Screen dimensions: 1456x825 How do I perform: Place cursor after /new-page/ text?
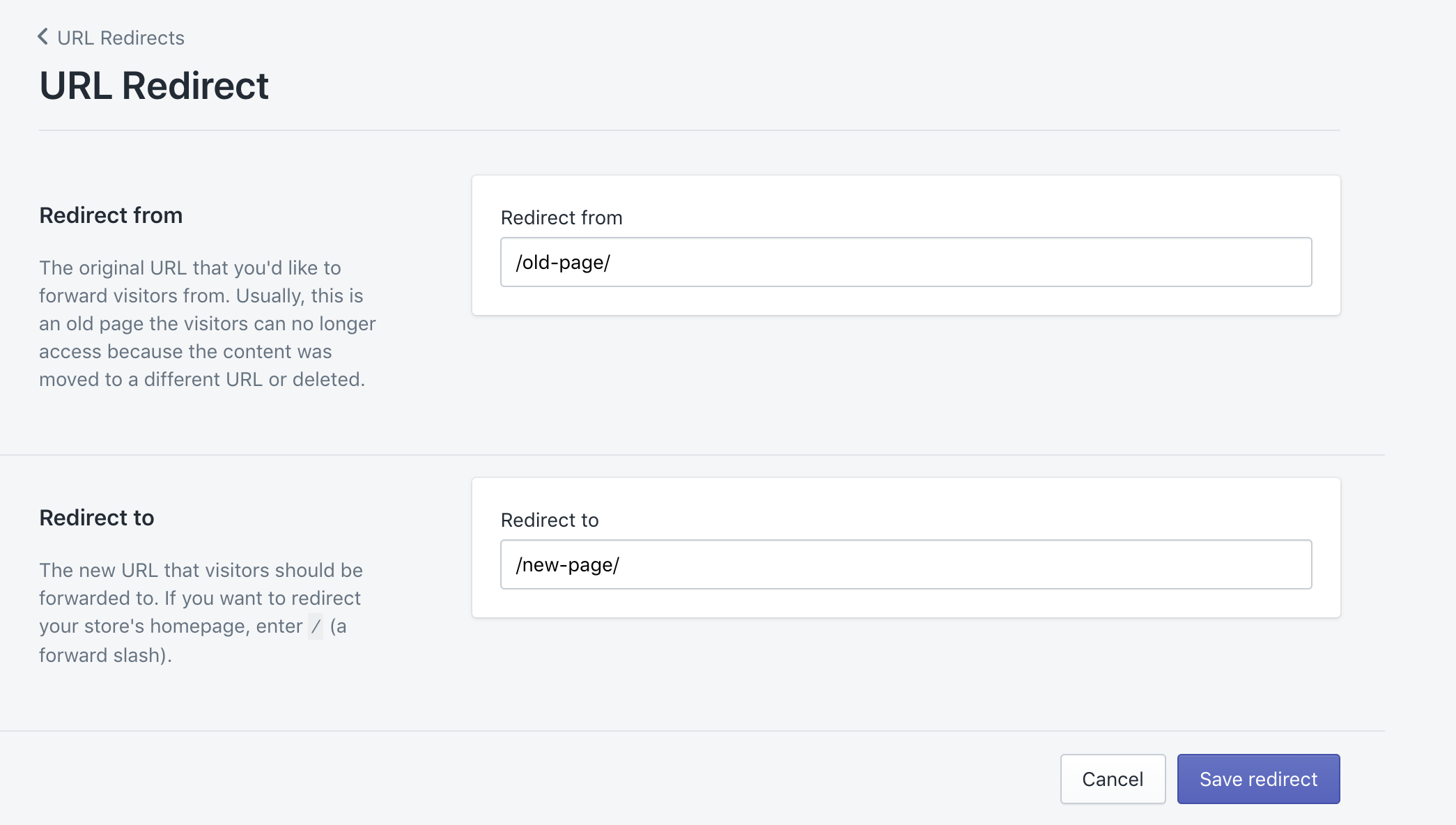pos(622,564)
